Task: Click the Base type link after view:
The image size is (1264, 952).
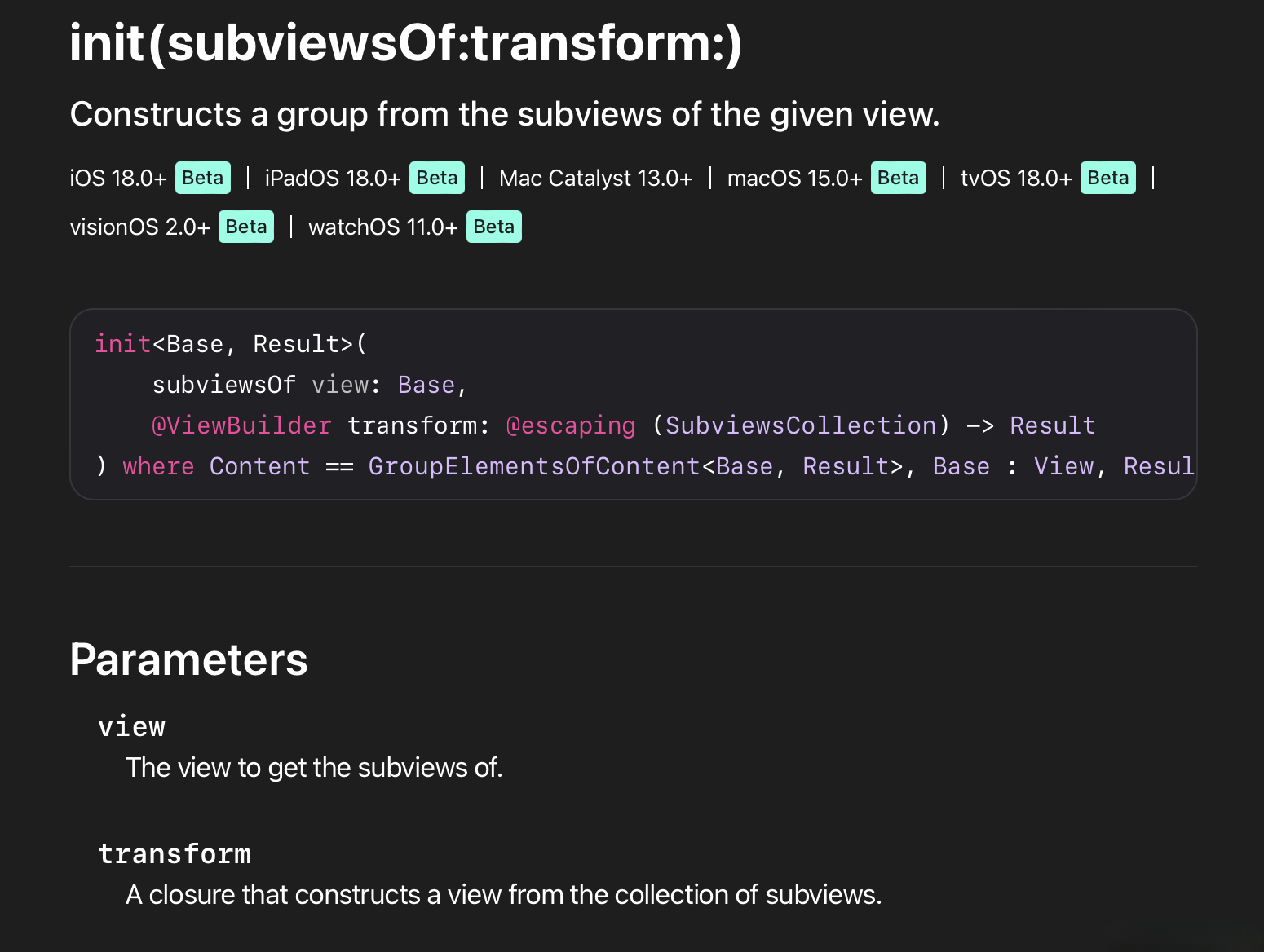Action: 426,385
